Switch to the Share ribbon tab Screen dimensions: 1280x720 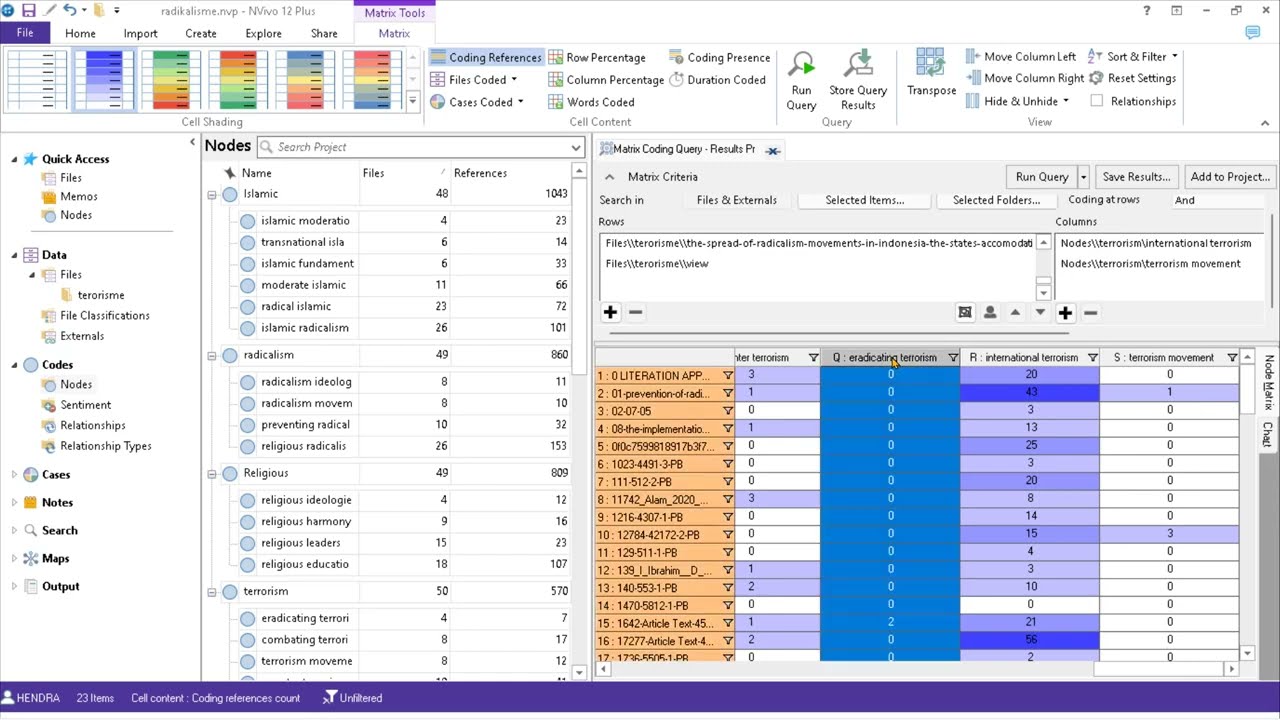(x=324, y=33)
